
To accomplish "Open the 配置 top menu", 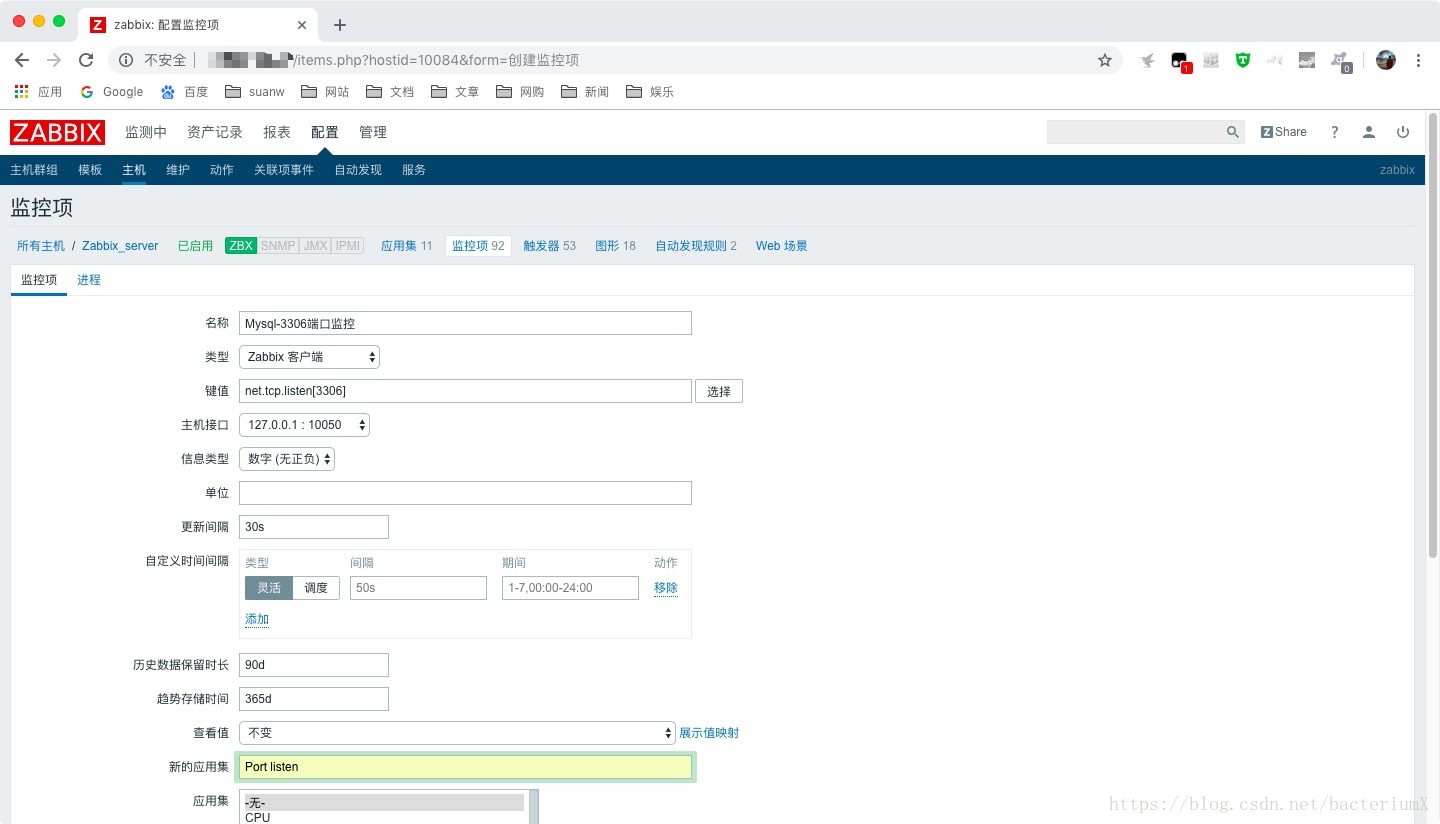I will pos(325,132).
